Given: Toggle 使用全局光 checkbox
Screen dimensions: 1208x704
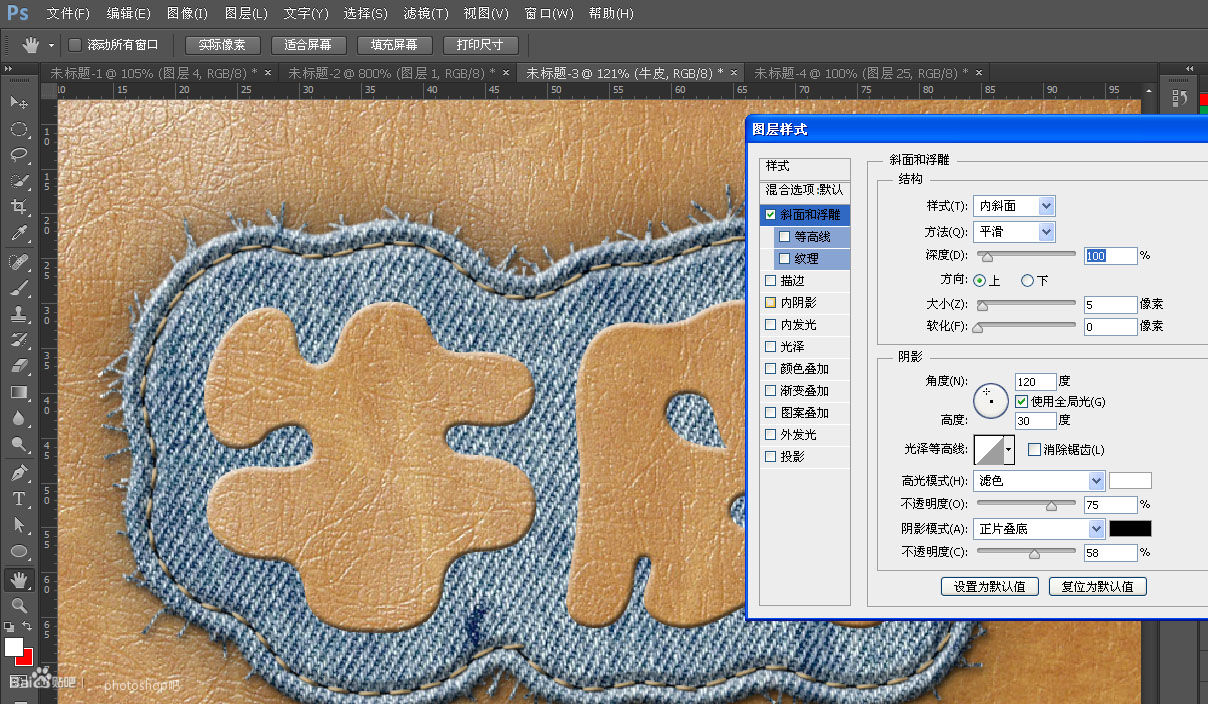Looking at the screenshot, I should [1021, 401].
